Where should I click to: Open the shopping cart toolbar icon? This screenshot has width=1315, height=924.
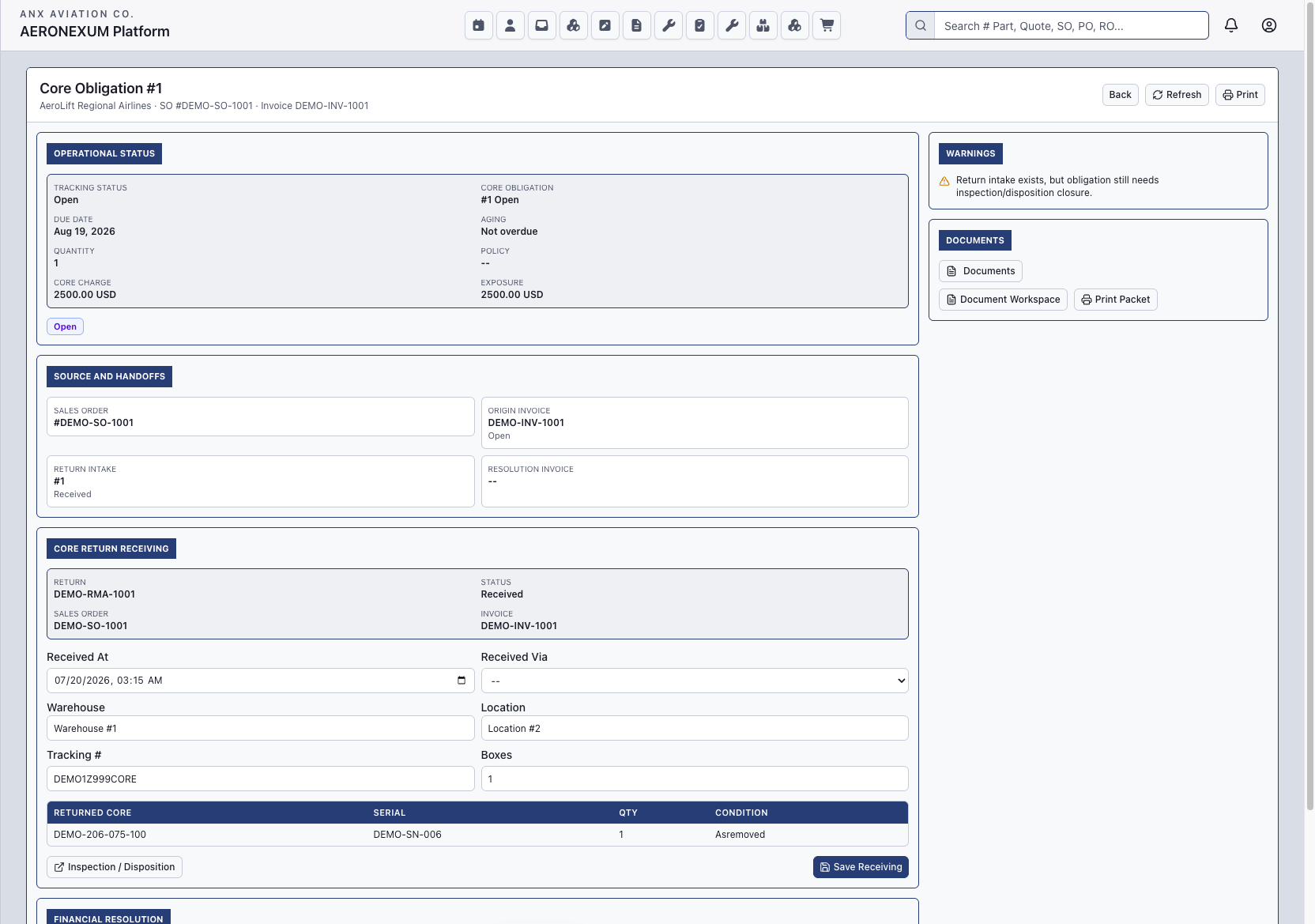tap(827, 25)
